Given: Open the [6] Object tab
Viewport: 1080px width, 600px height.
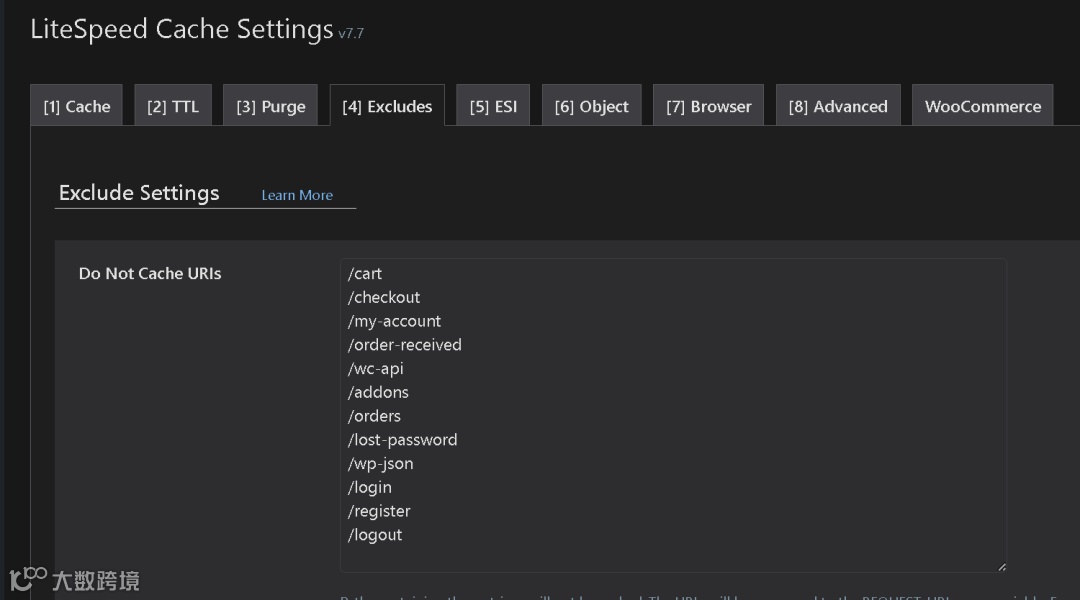Looking at the screenshot, I should click(591, 106).
